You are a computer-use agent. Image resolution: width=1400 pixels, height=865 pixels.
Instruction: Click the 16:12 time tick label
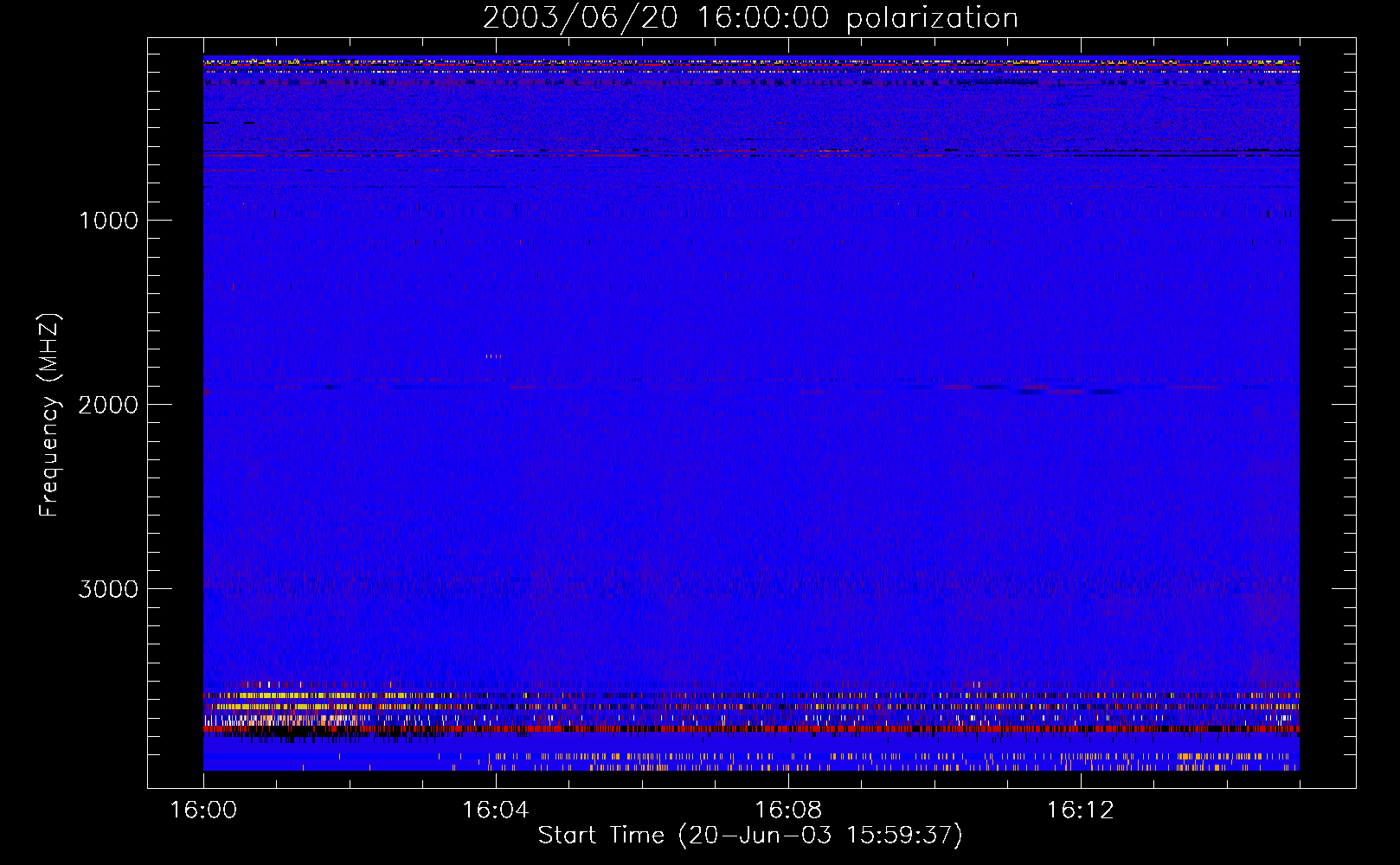1080,811
